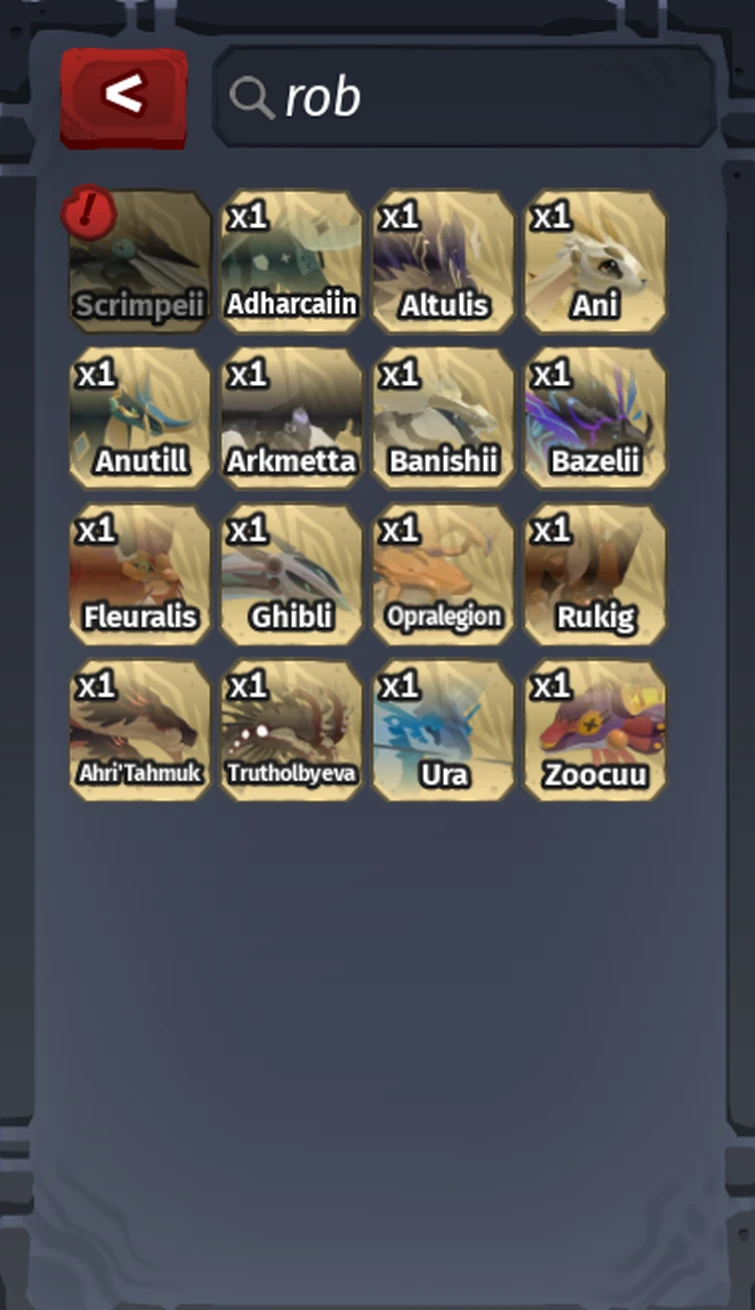Select the Scrimpeii creature tile

pyautogui.click(x=140, y=262)
